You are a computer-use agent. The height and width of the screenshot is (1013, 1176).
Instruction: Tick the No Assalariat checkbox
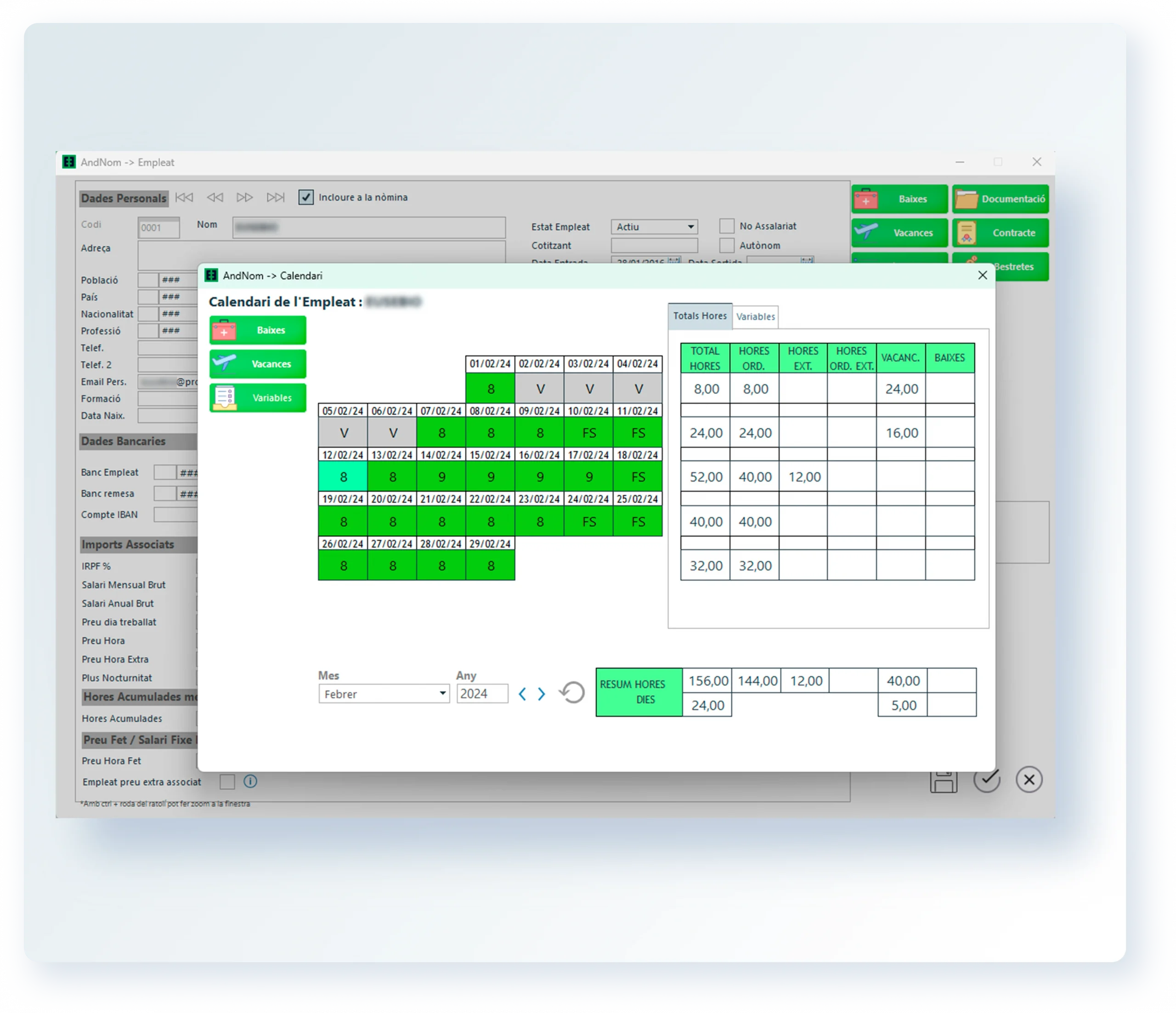(726, 226)
